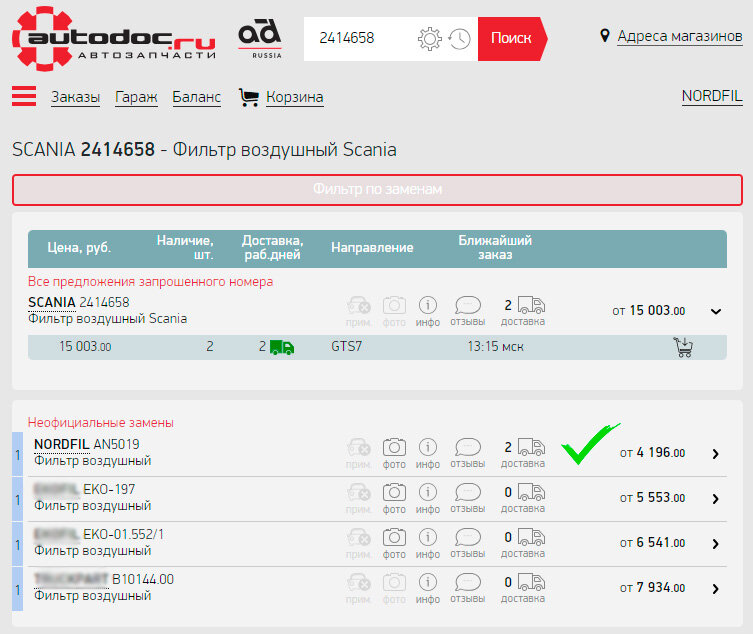
Task: Sort by Цена, руб. column header
Action: click(x=79, y=248)
